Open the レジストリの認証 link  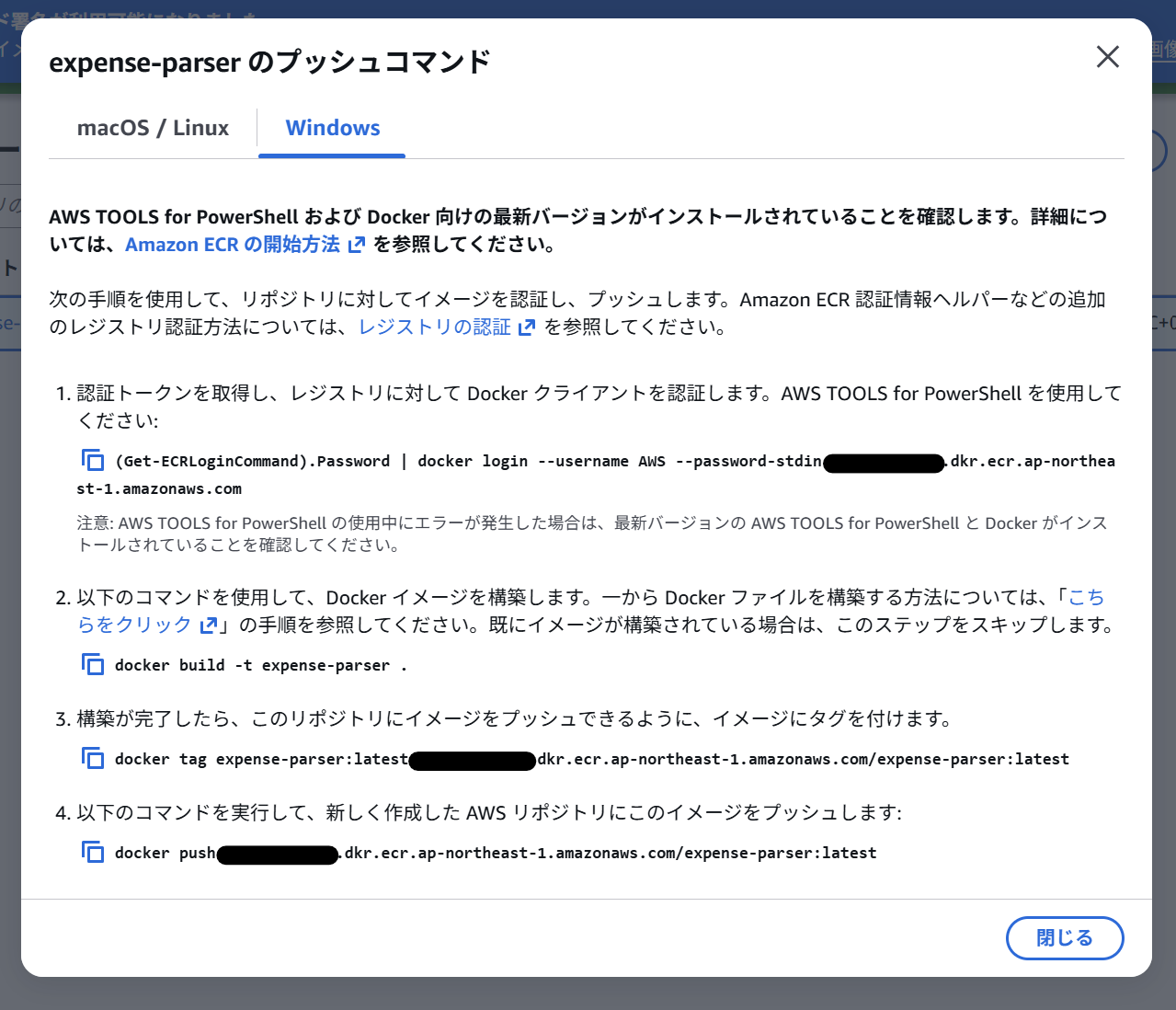point(446,327)
